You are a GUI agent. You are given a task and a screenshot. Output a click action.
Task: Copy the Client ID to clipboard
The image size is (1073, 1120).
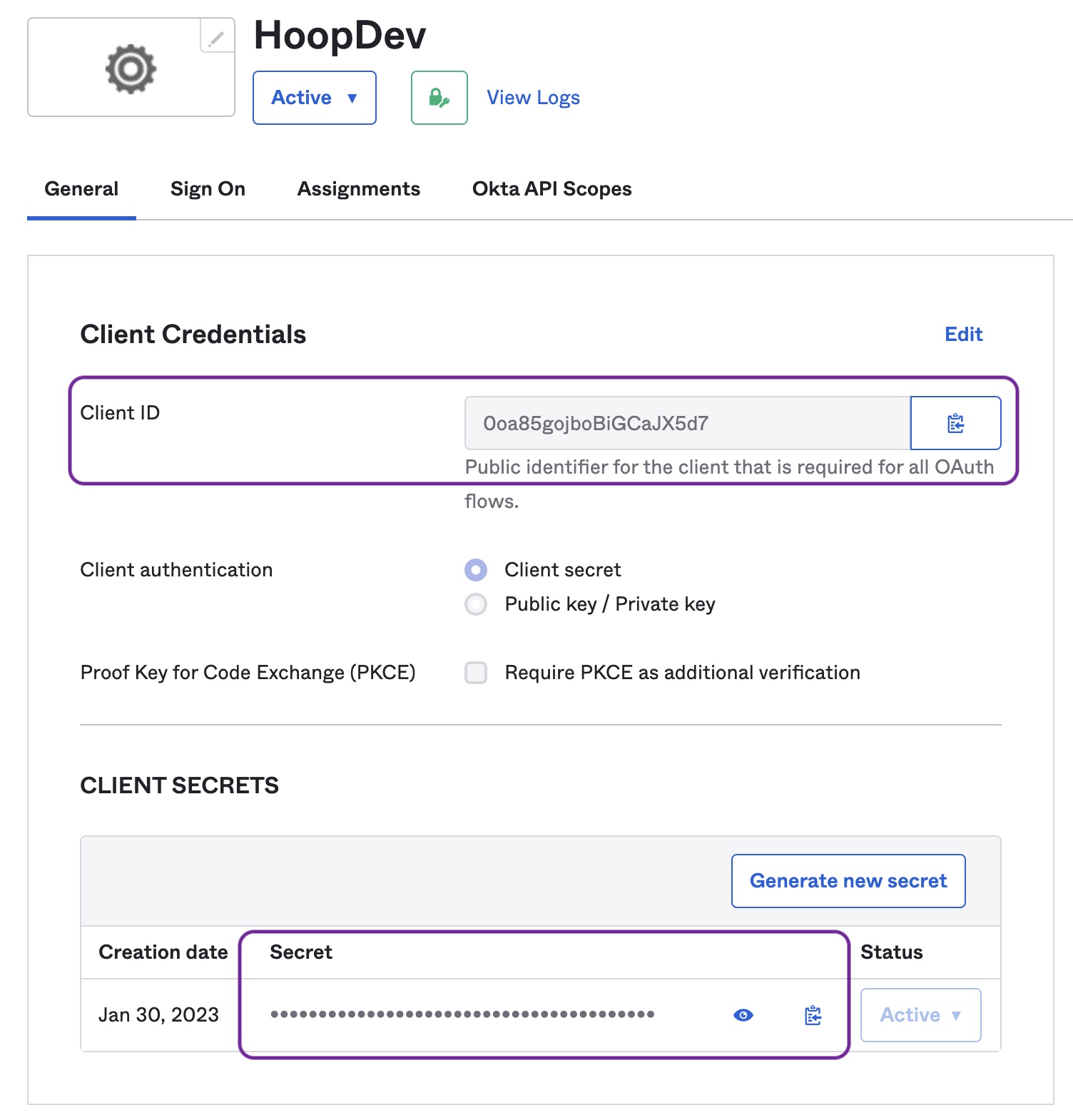point(955,423)
